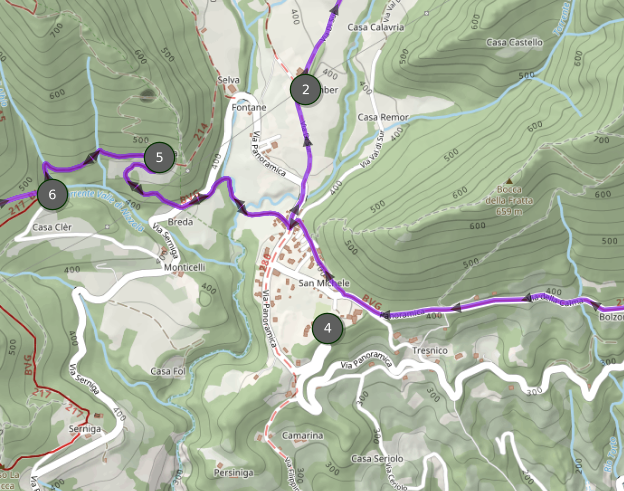Image resolution: width=624 pixels, height=491 pixels.
Task: Click the Breda place label
Action: coord(180,222)
